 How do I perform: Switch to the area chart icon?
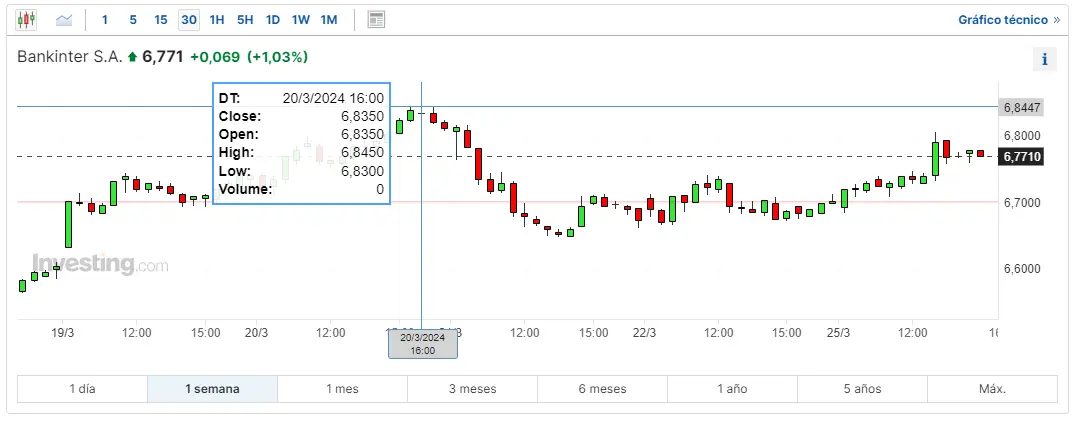pos(64,19)
